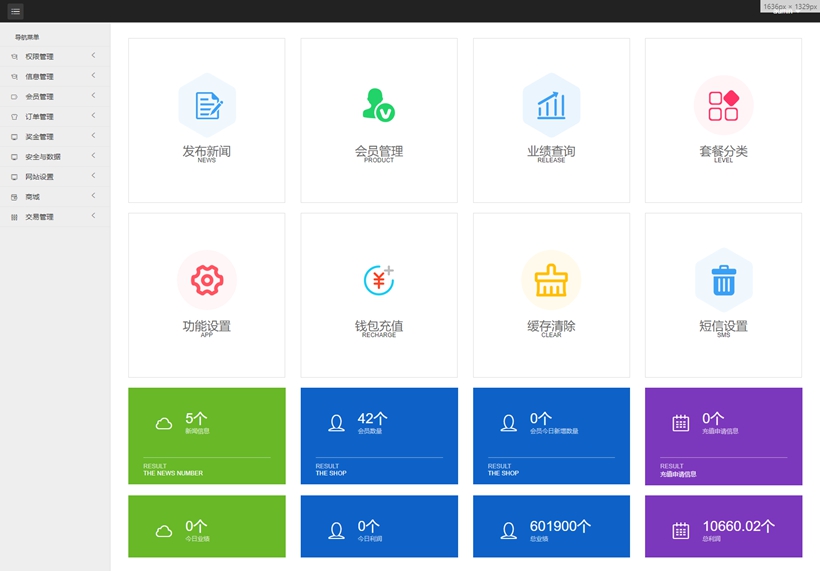
Task: Open 短信设置 blue trash bin icon
Action: [723, 280]
